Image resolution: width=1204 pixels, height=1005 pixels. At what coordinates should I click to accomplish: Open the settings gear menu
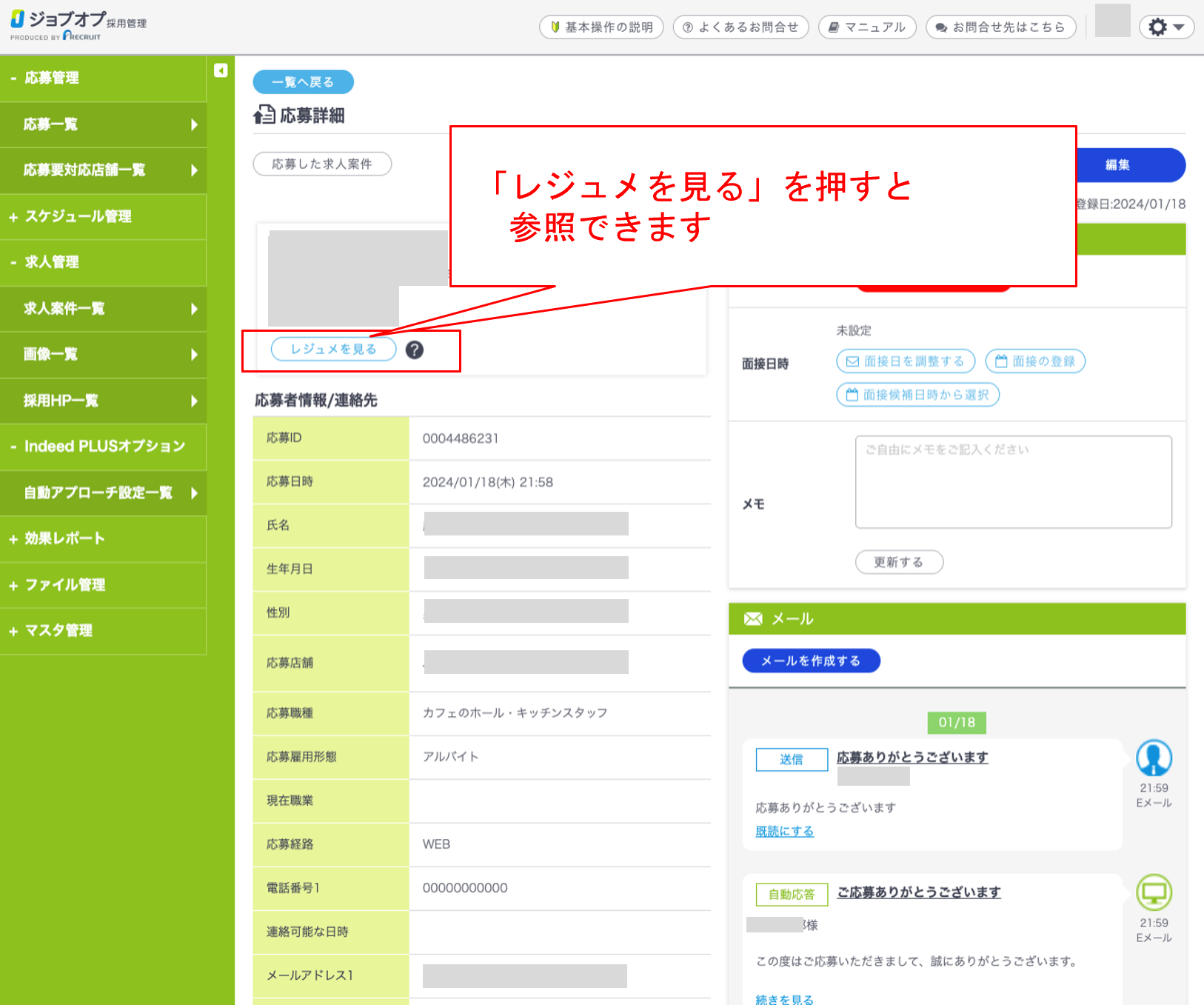tap(1165, 26)
